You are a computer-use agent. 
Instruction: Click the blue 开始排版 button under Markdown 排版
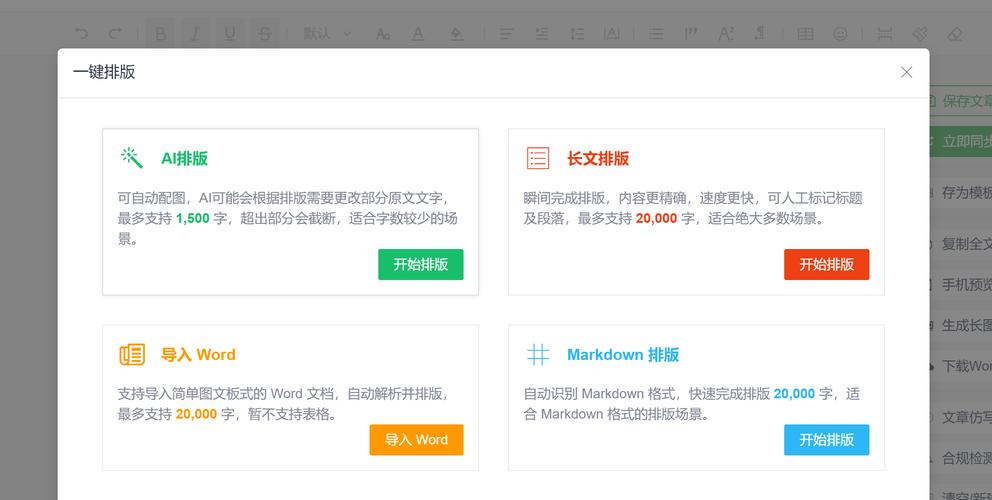826,440
